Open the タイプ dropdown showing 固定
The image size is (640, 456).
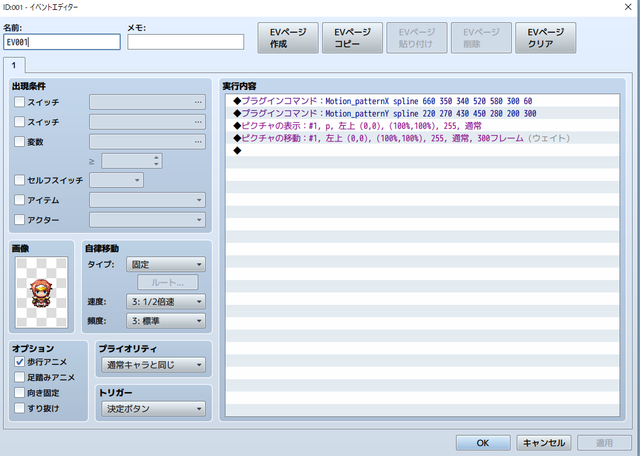166,265
